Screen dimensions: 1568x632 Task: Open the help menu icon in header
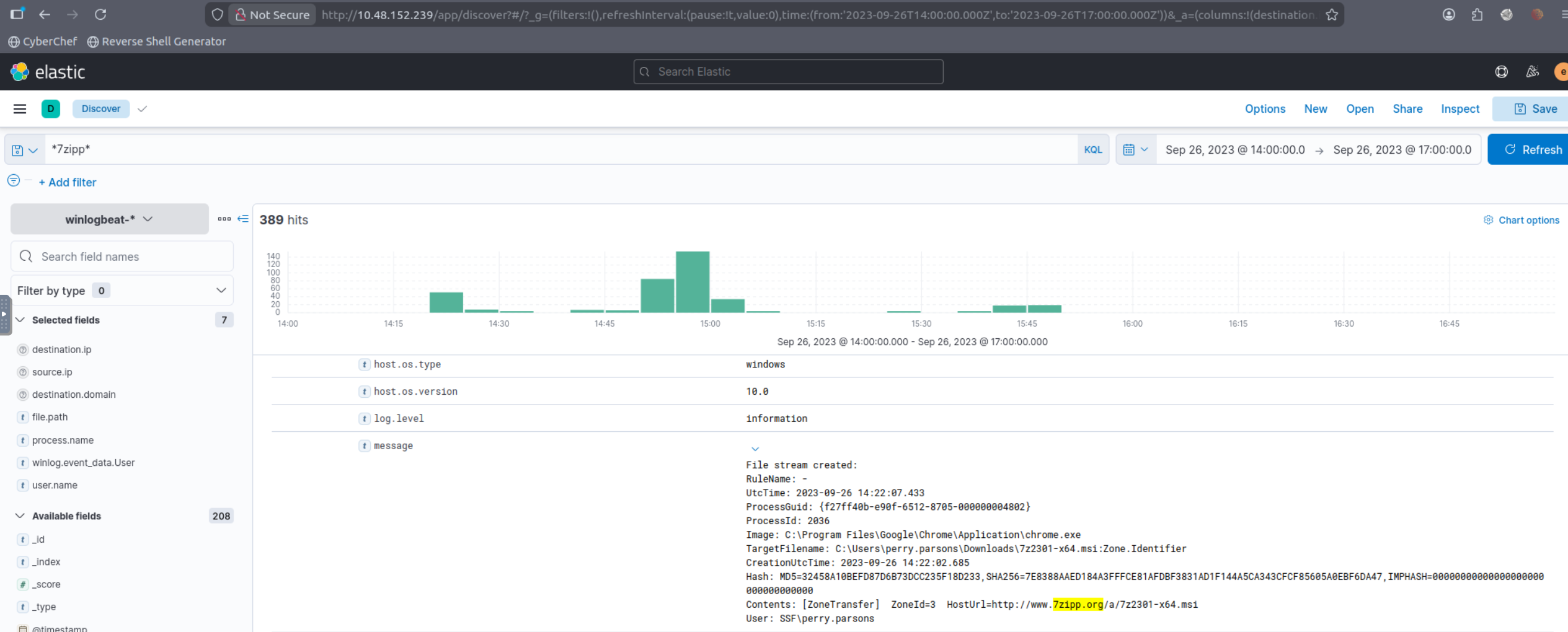1501,72
